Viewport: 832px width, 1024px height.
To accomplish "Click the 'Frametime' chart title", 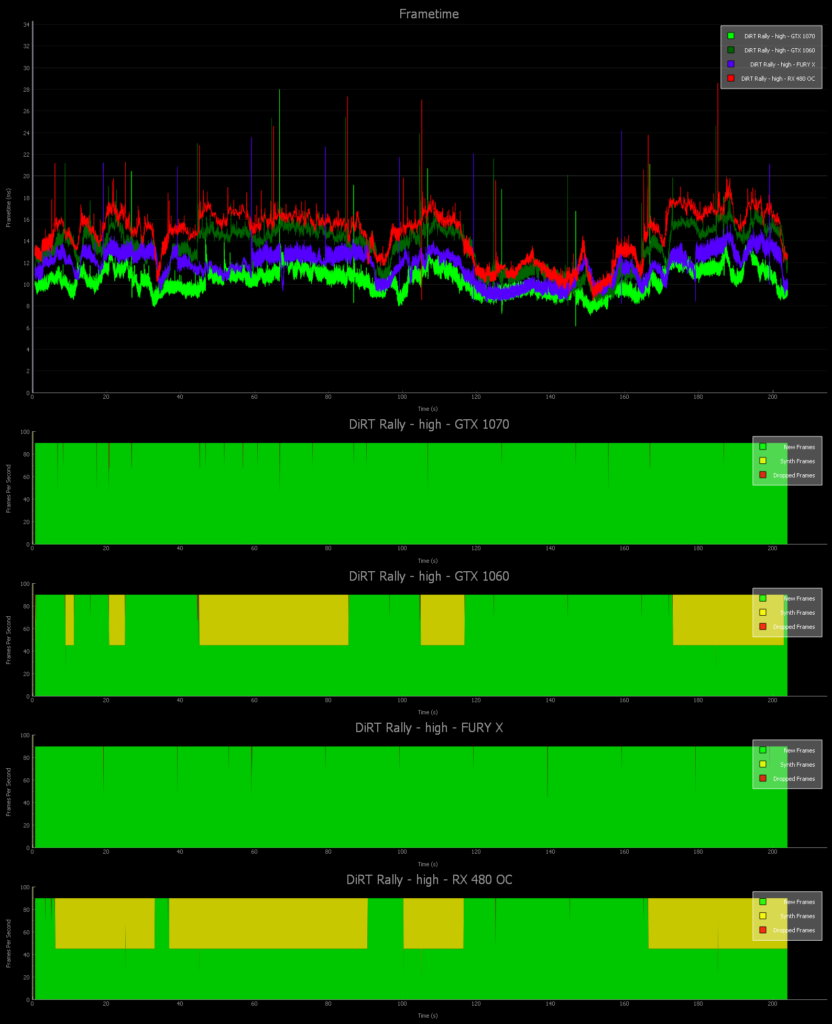I will tap(428, 14).
